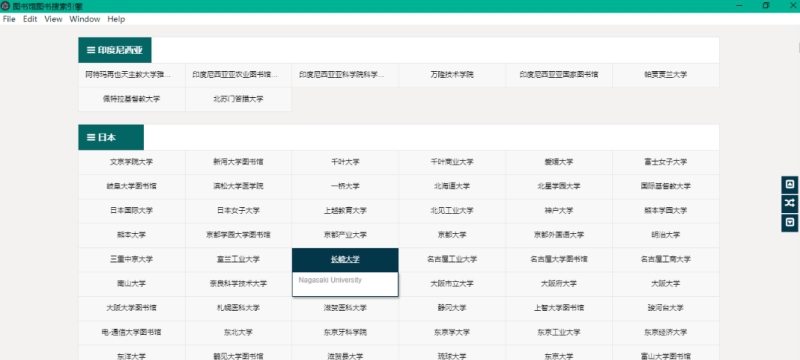
Task: Select 北见工业大学
Action: (452, 211)
